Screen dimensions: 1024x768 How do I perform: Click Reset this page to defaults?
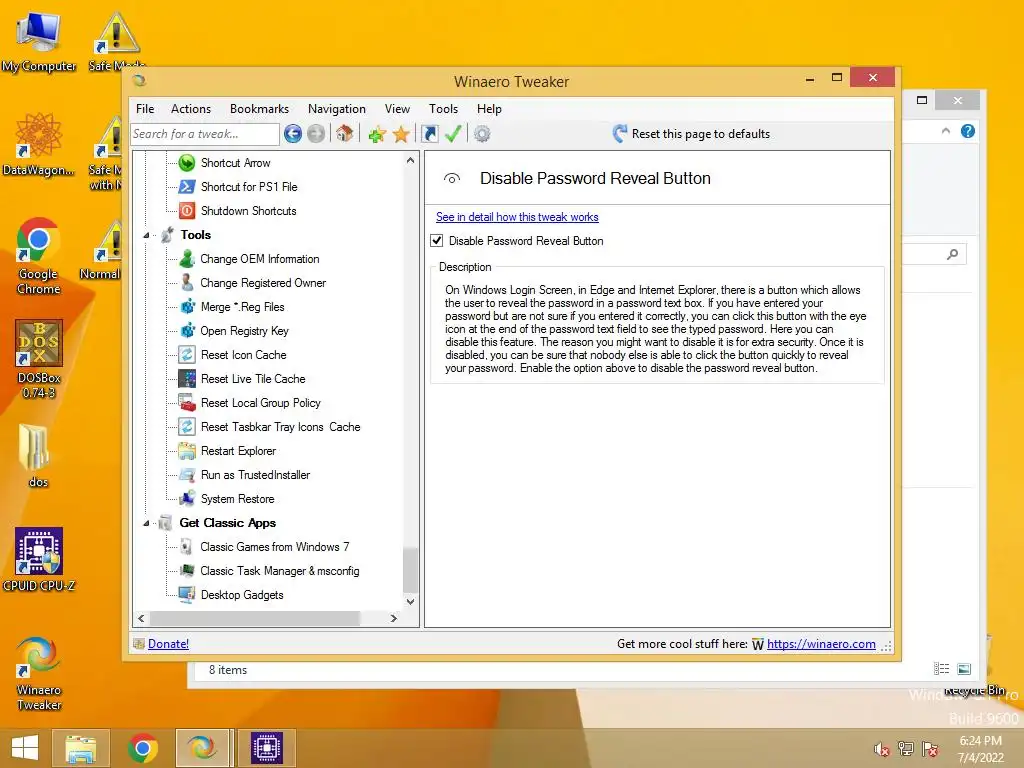[x=692, y=134]
